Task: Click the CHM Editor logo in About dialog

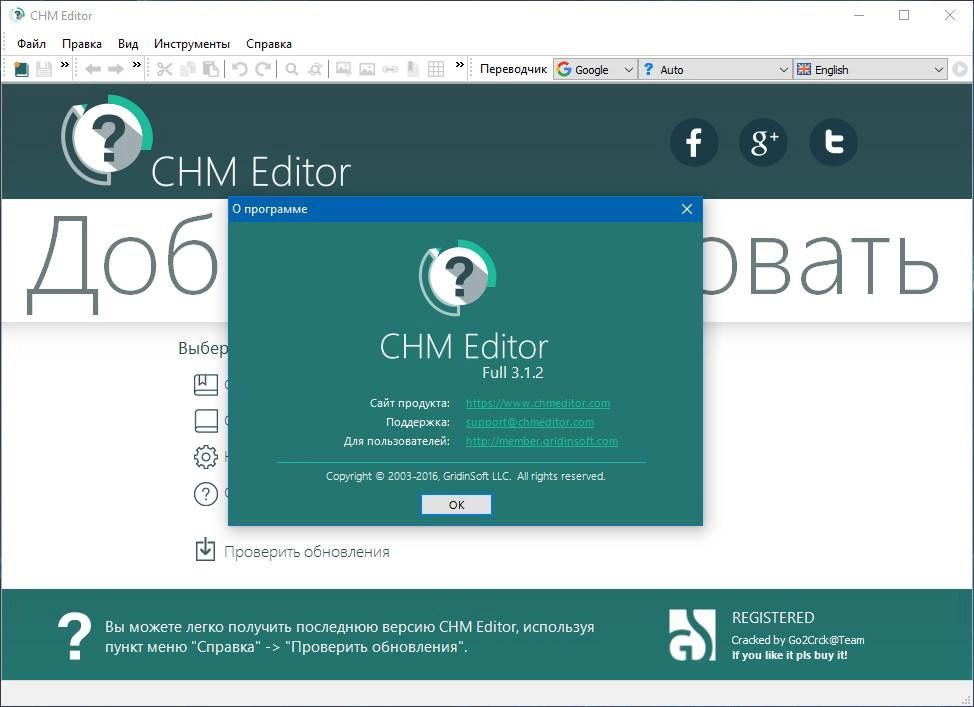Action: pyautogui.click(x=458, y=278)
